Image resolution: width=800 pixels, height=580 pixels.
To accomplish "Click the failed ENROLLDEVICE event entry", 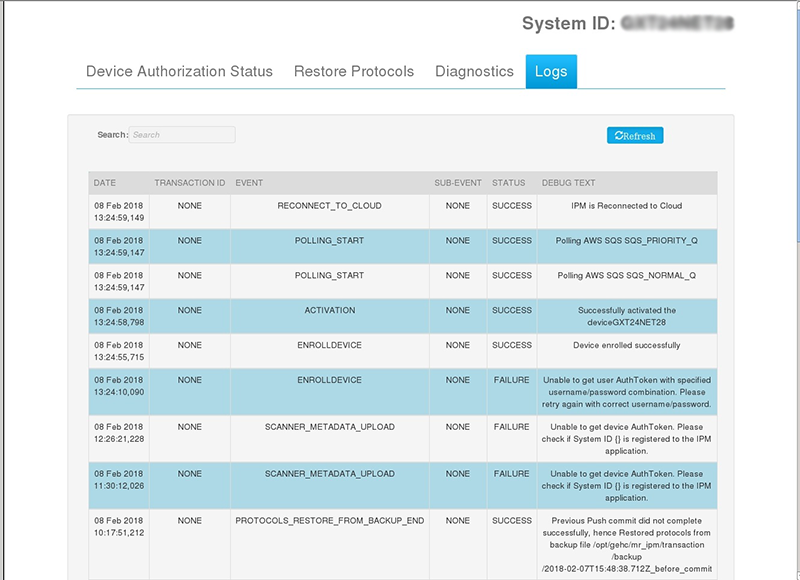I will [330, 381].
